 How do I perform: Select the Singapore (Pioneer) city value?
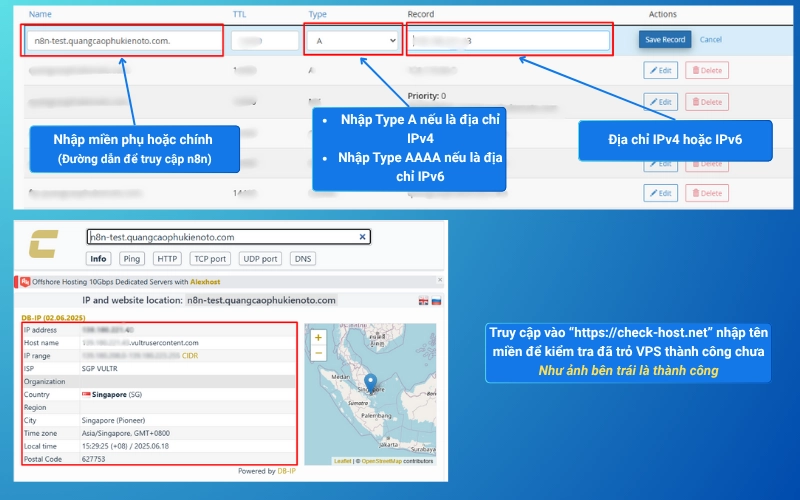coord(113,420)
